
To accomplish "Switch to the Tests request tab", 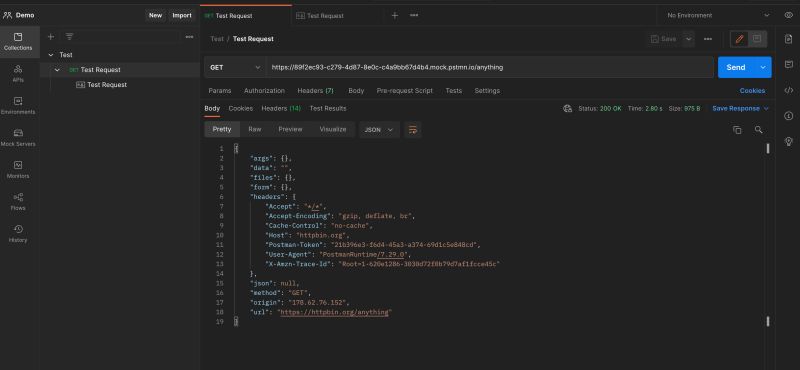I will [454, 90].
